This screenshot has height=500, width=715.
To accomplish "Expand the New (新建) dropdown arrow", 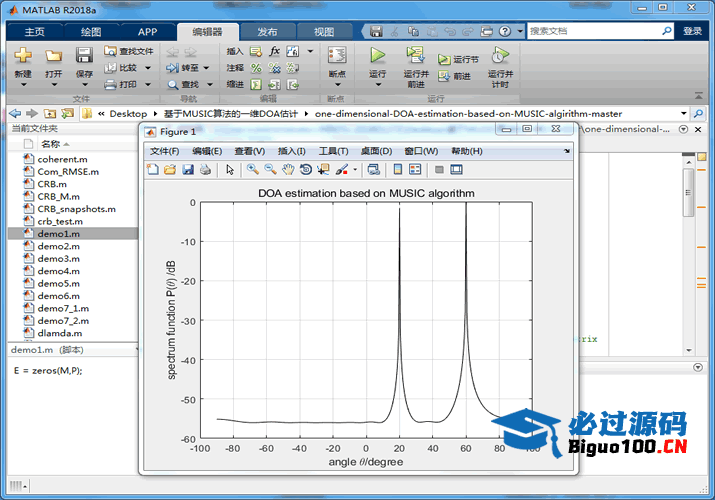I will pyautogui.click(x=22, y=86).
